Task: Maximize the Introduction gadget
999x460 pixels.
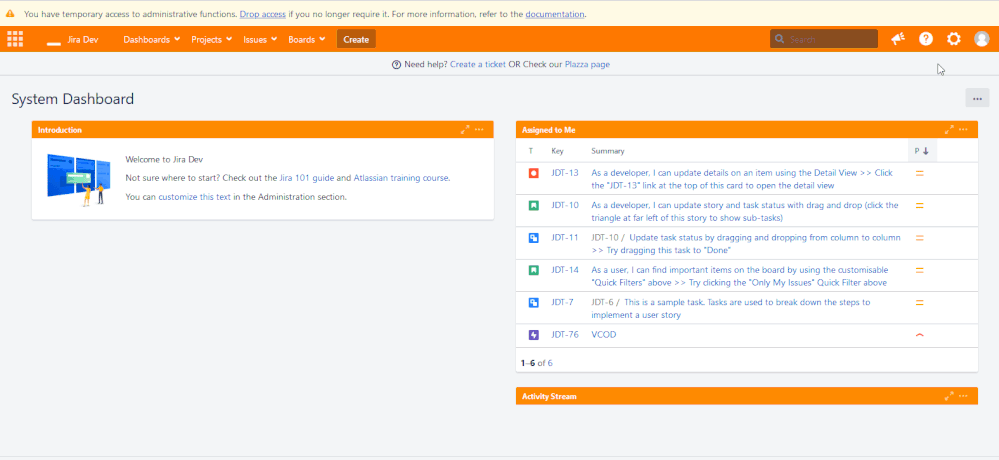Action: 465,129
